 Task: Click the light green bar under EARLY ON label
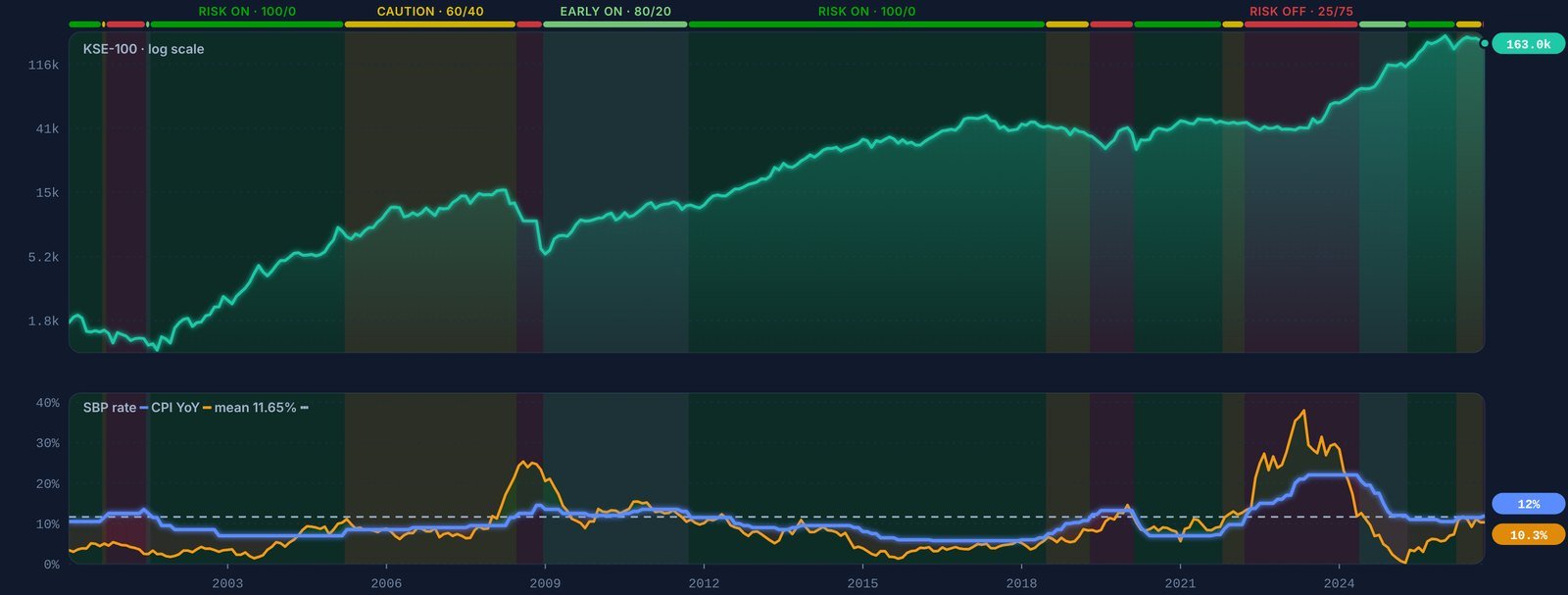(x=615, y=24)
